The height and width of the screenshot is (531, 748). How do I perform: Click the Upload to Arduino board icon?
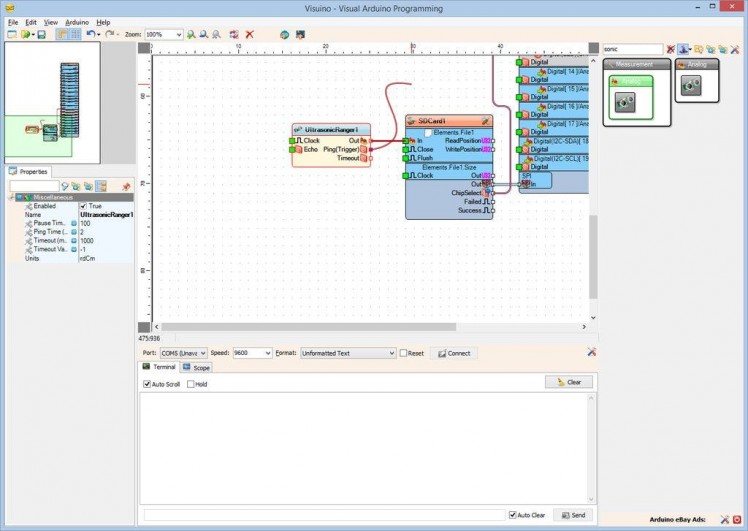click(x=299, y=34)
